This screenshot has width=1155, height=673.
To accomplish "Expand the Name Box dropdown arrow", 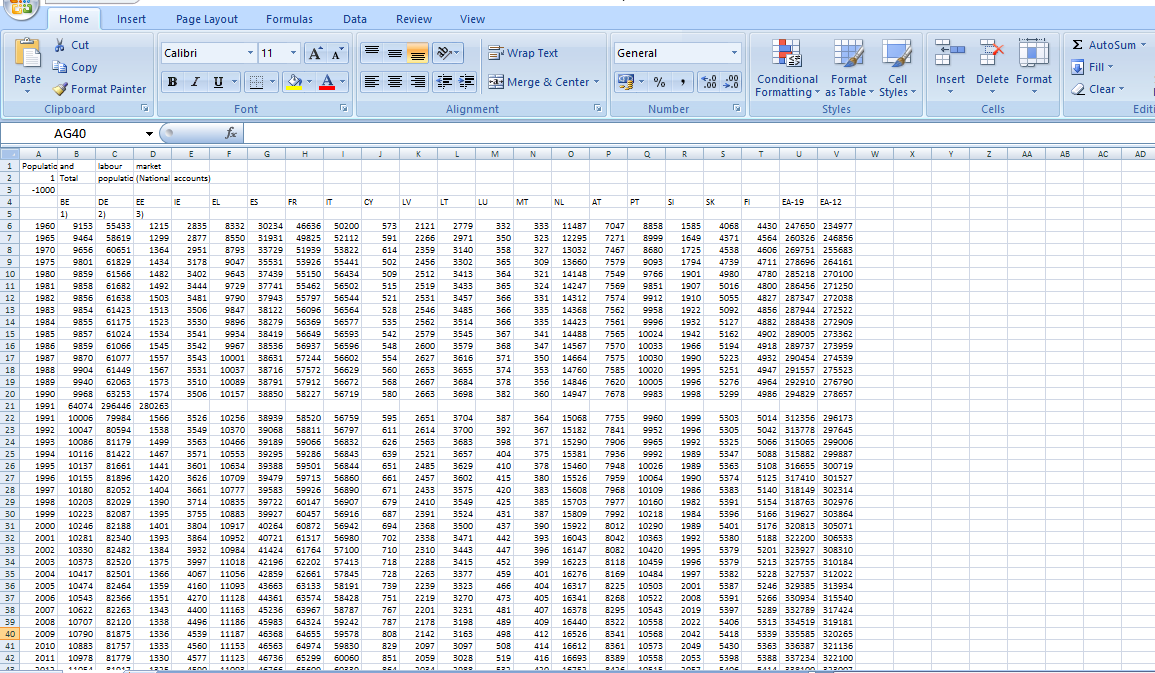I will point(150,134).
